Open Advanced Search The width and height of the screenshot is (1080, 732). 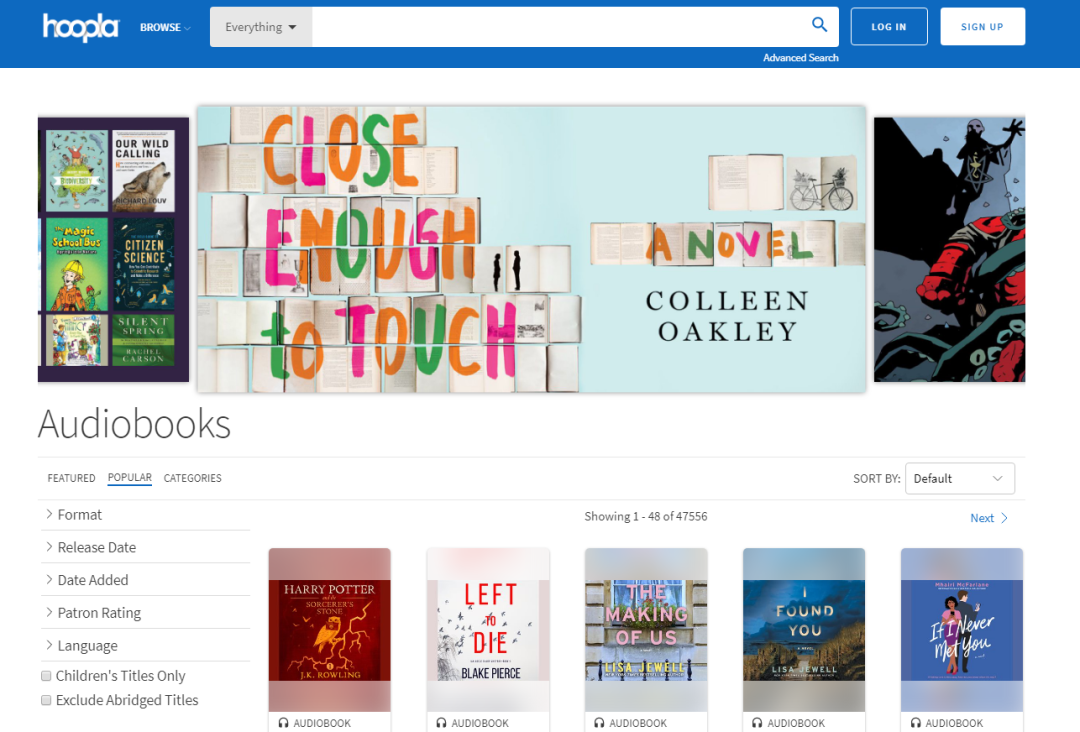point(800,58)
